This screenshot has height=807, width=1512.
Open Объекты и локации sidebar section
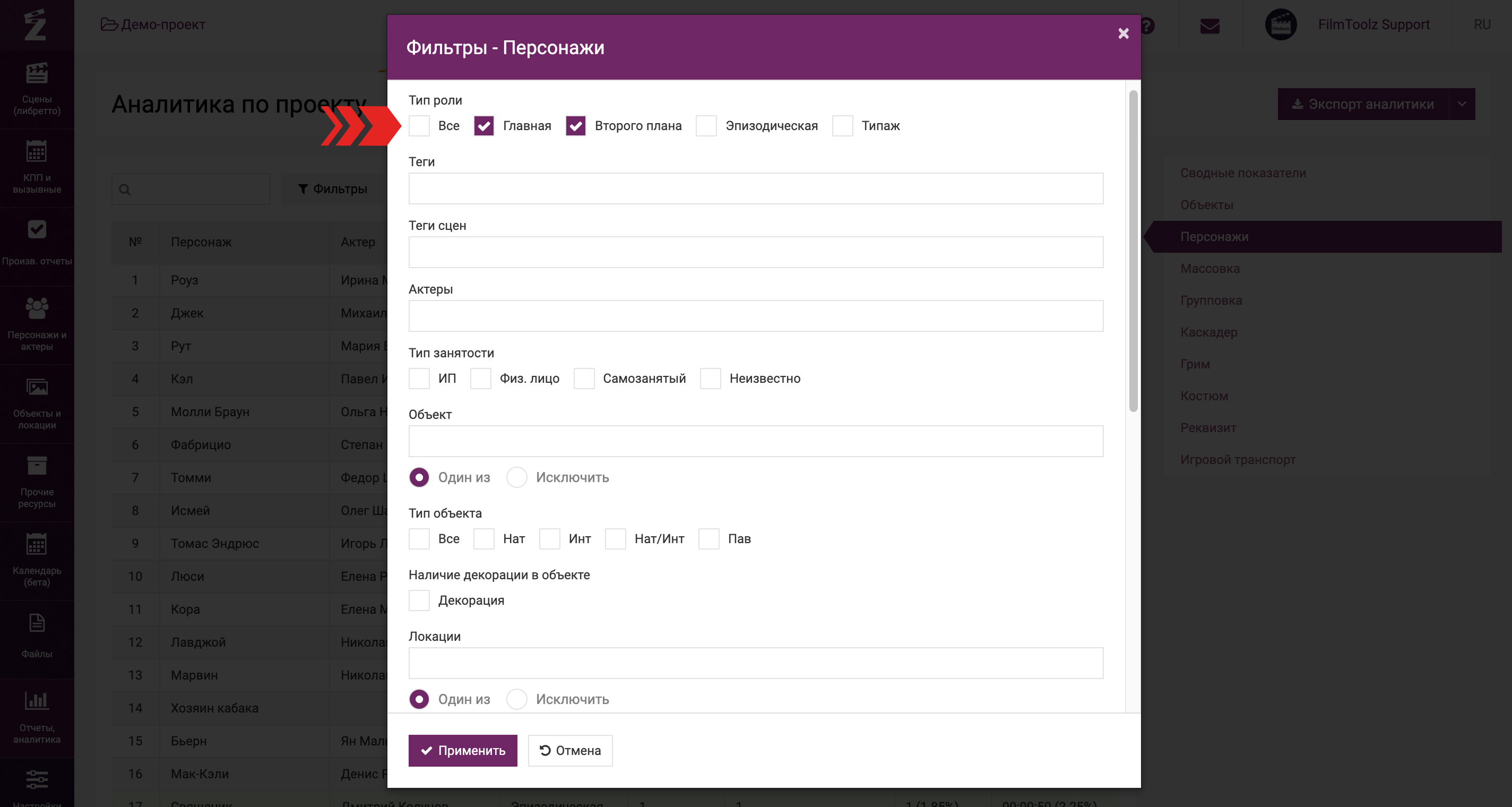37,403
